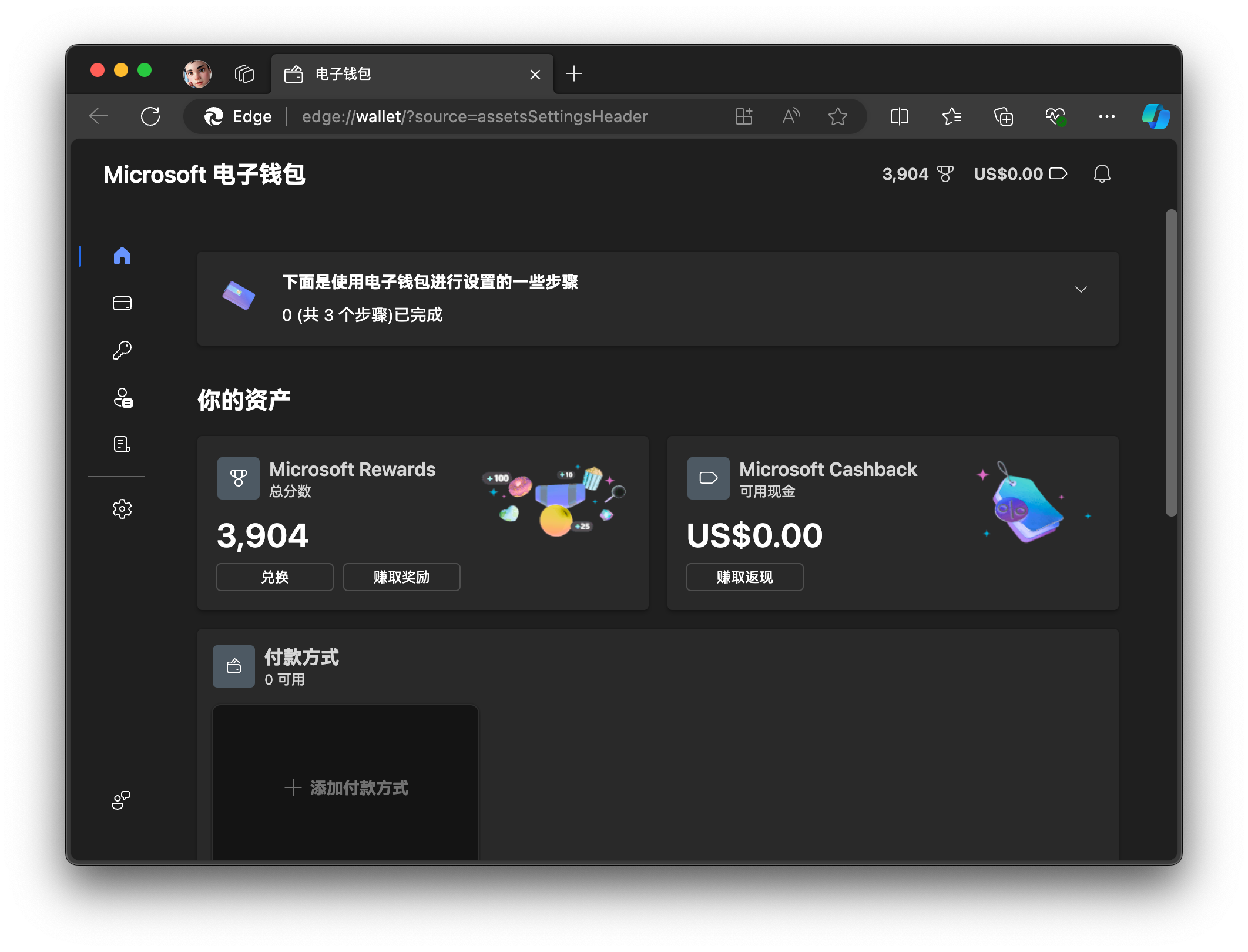Click 赚取奖励 button for Rewards
The width and height of the screenshot is (1248, 952).
401,577
